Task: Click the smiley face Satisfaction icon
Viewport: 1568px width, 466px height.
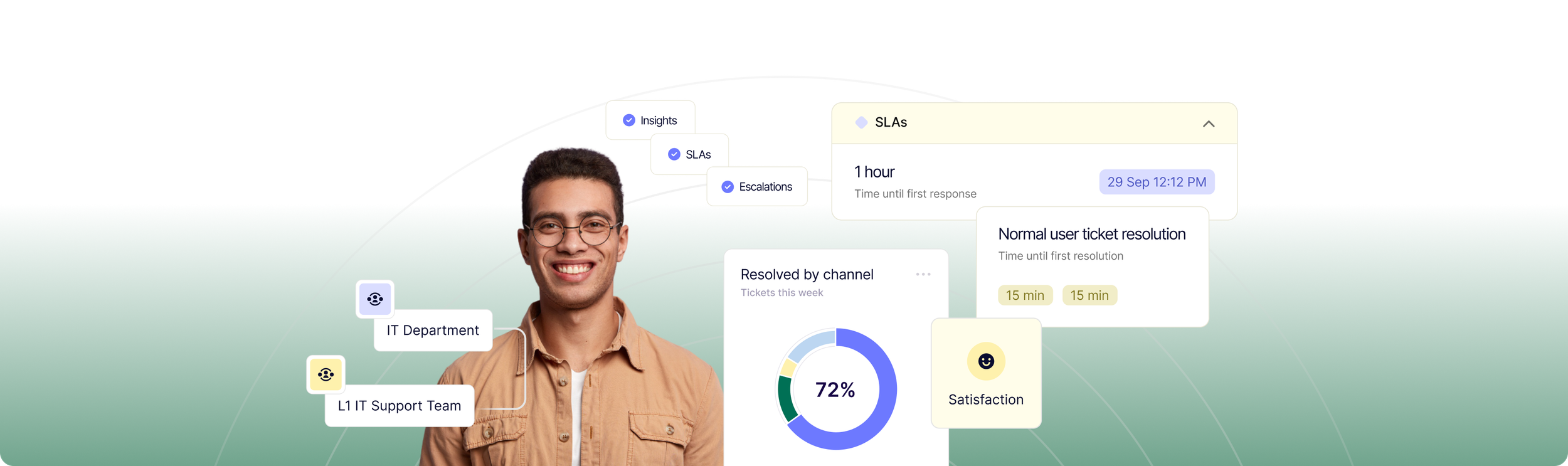Action: (986, 361)
